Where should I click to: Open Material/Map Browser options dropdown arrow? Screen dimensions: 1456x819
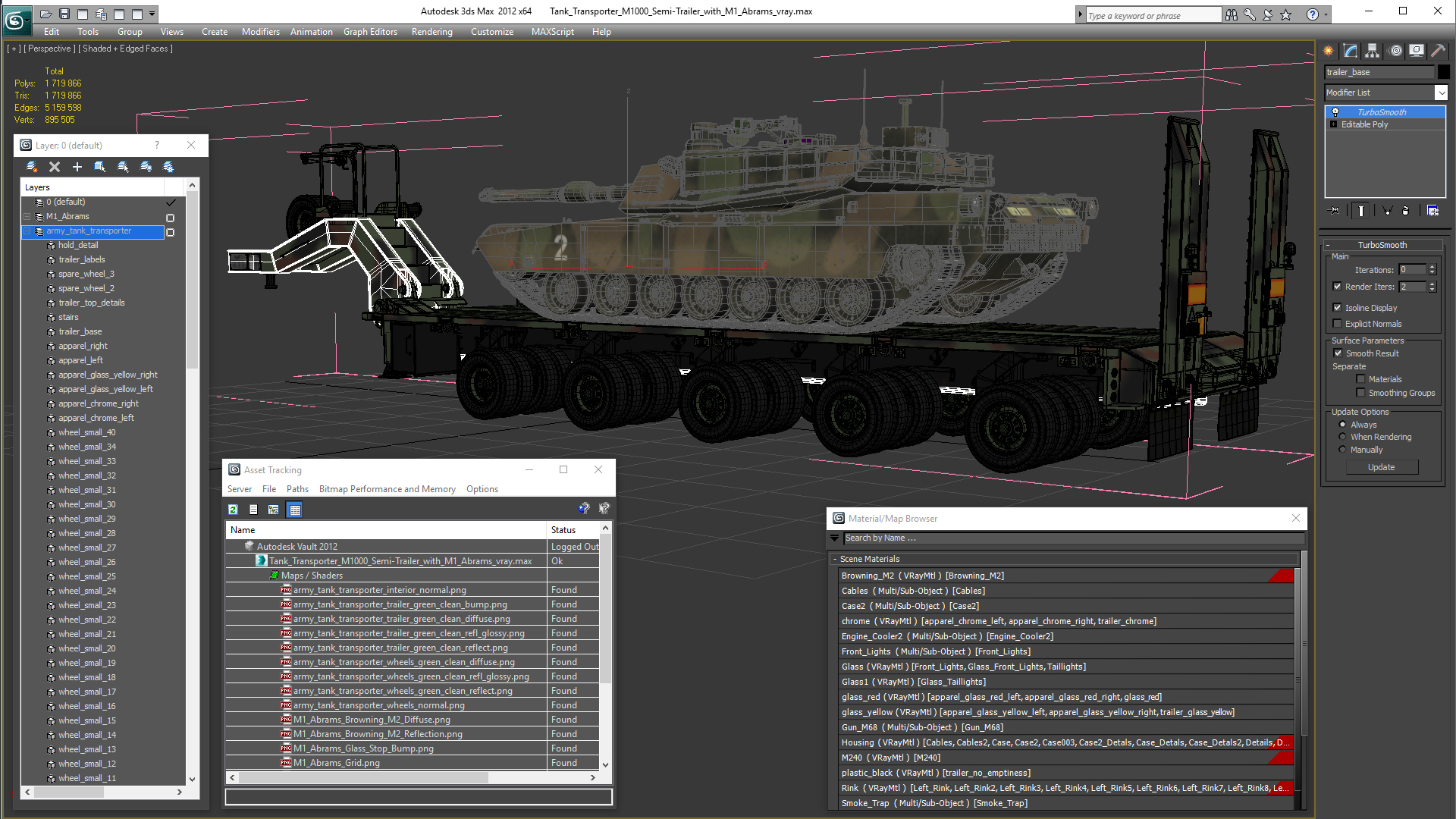tap(835, 538)
